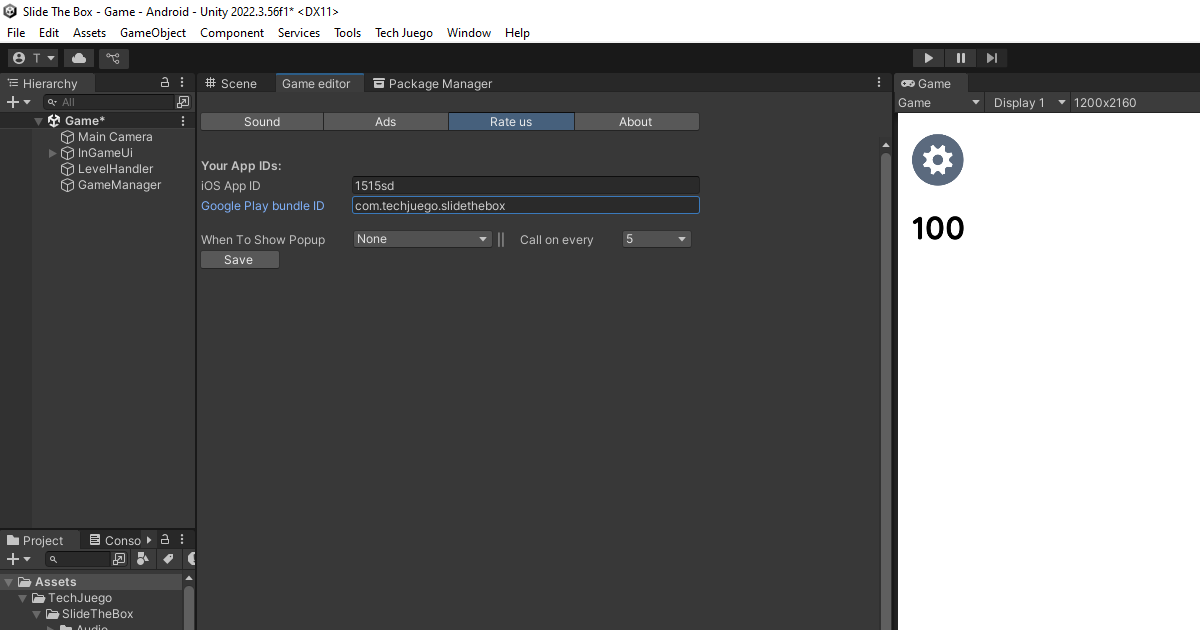Open the Hierarchy search window icon
Screen dimensions: 1200x630
(x=183, y=102)
